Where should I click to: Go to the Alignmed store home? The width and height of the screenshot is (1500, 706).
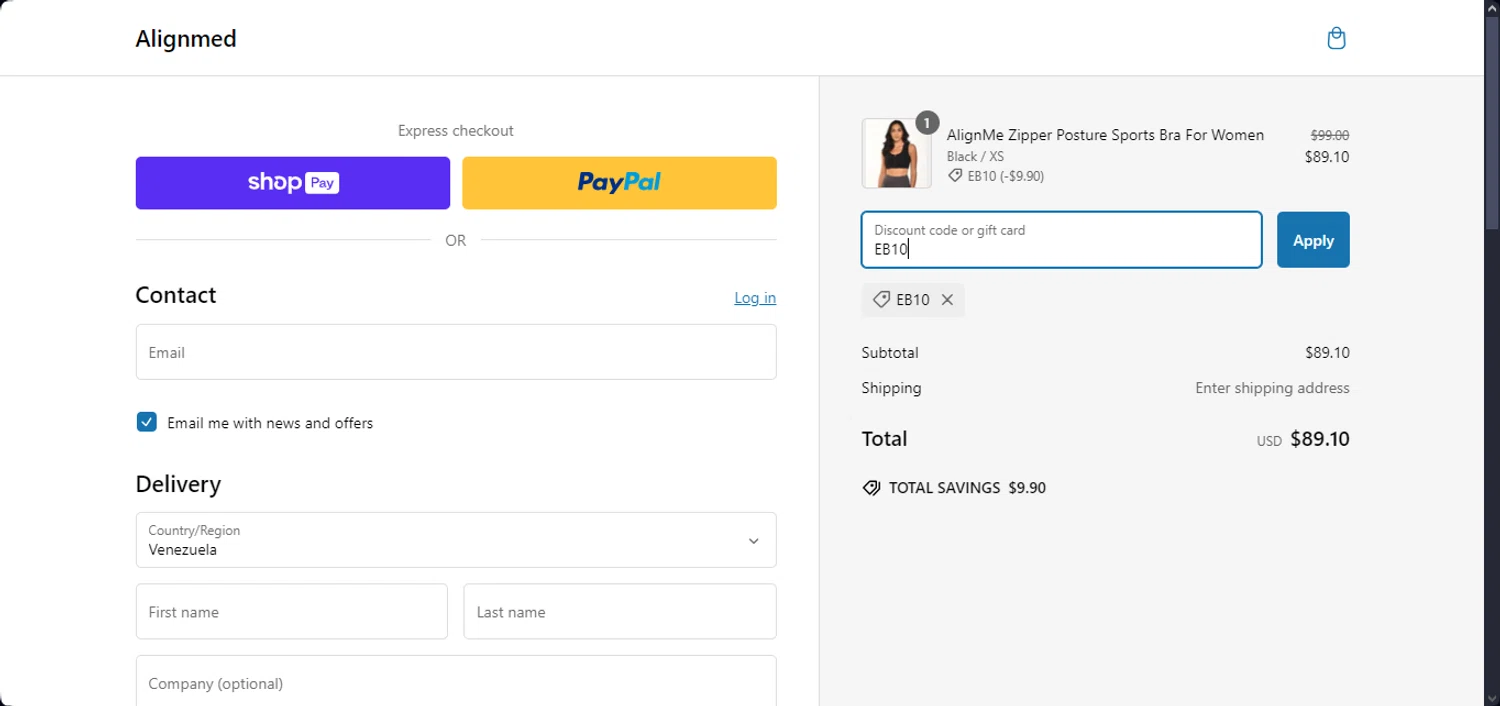pyautogui.click(x=186, y=39)
